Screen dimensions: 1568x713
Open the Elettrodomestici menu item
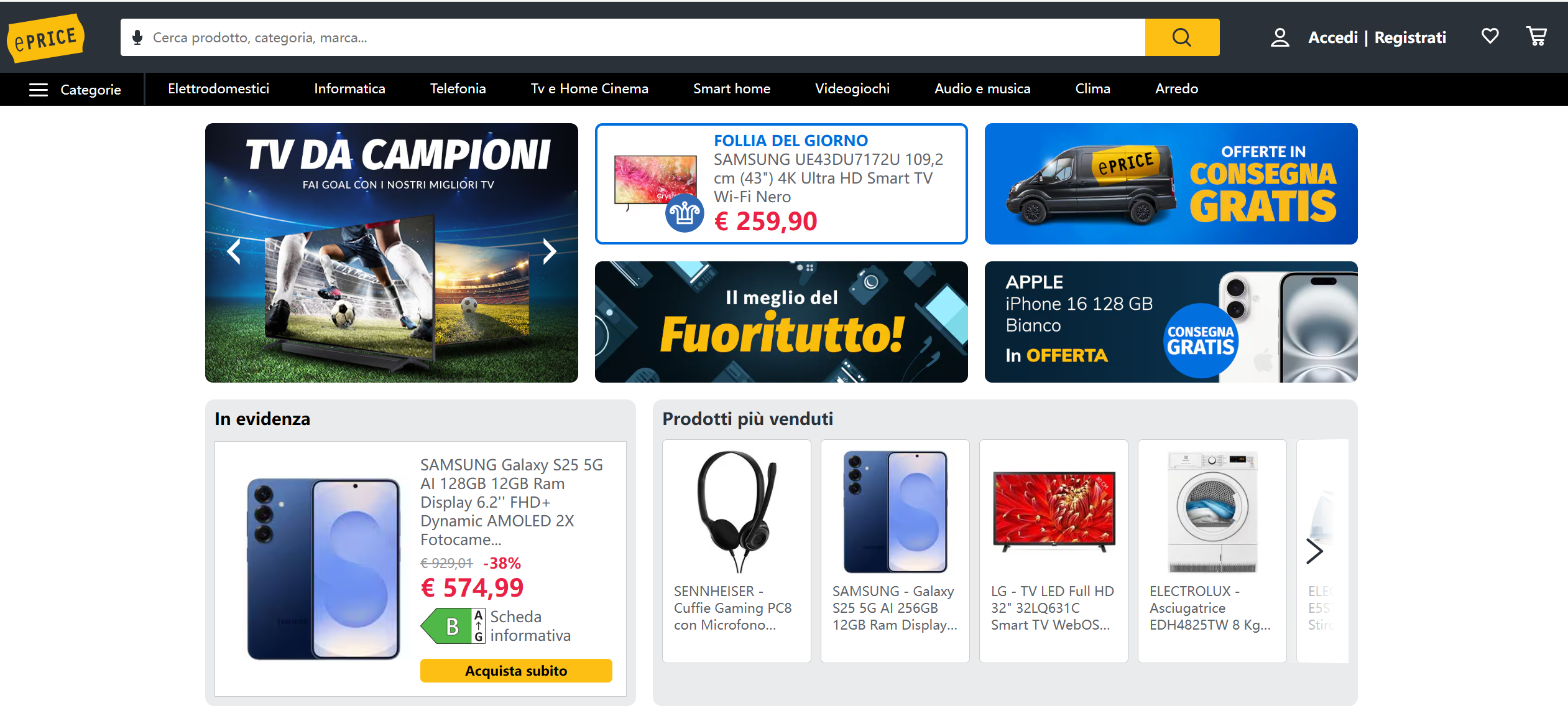[x=218, y=88]
